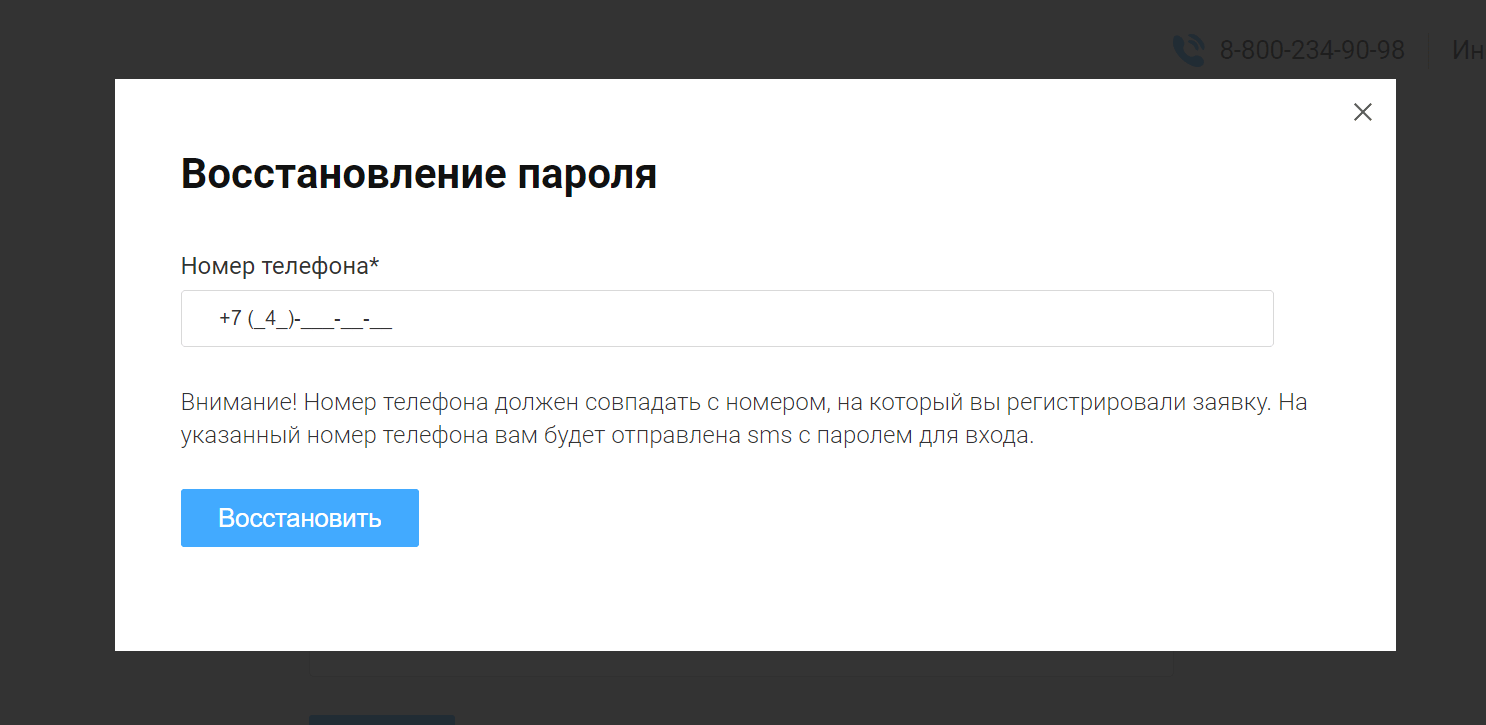
Task: Click the phone handset icon in header
Action: point(1188,51)
